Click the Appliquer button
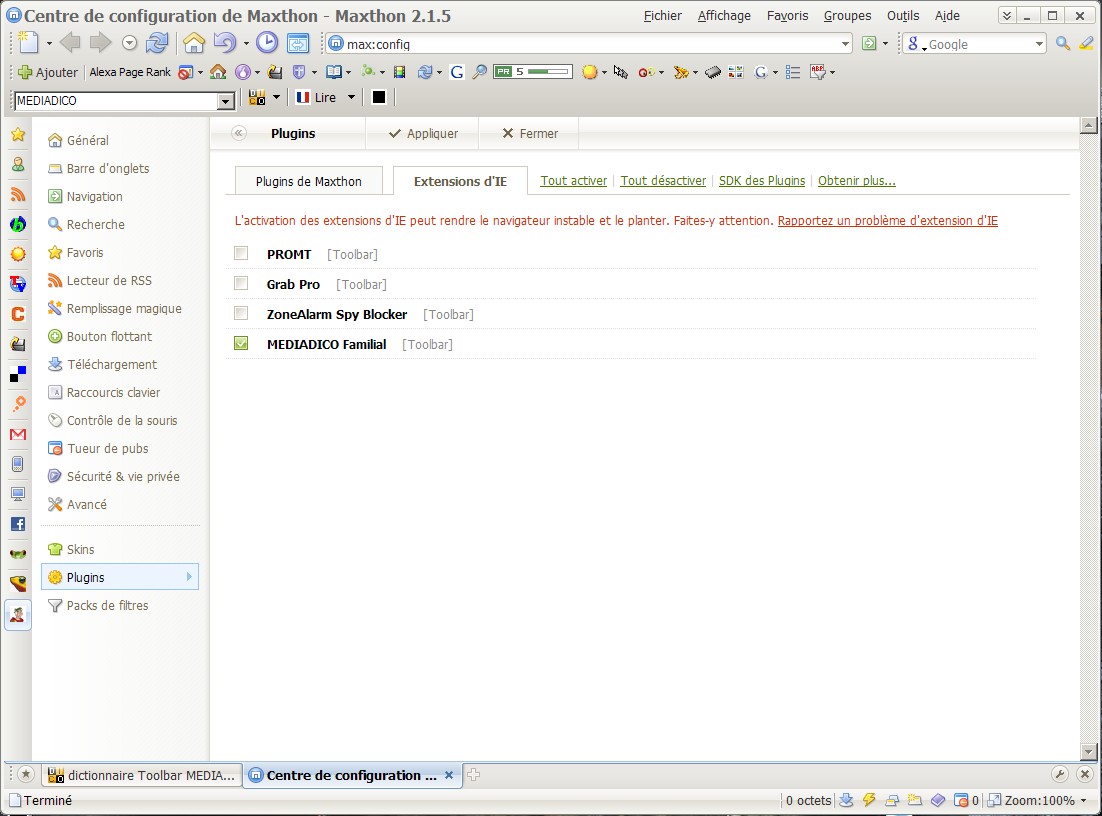Viewport: 1102px width, 816px height. point(423,134)
